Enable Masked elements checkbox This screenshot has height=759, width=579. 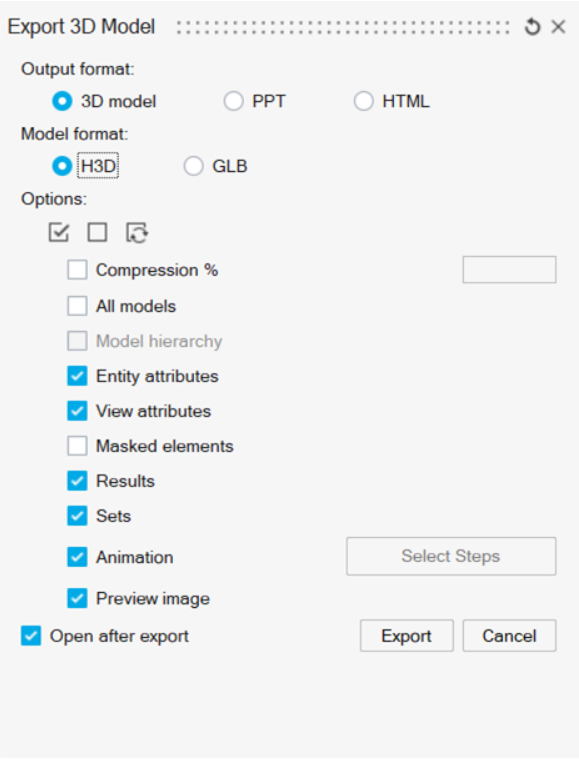77,446
